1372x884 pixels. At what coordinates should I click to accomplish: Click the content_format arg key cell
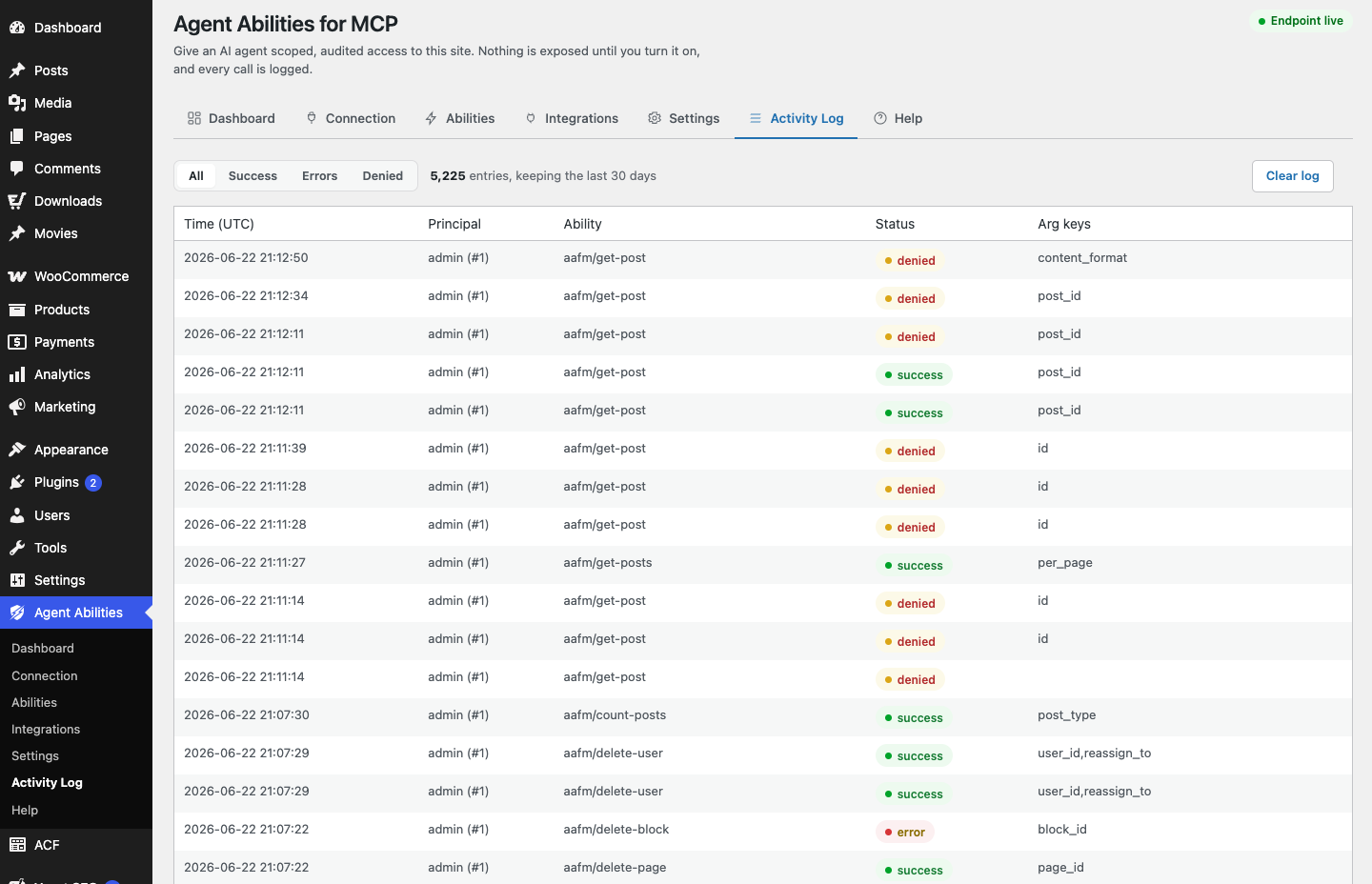click(x=1082, y=258)
